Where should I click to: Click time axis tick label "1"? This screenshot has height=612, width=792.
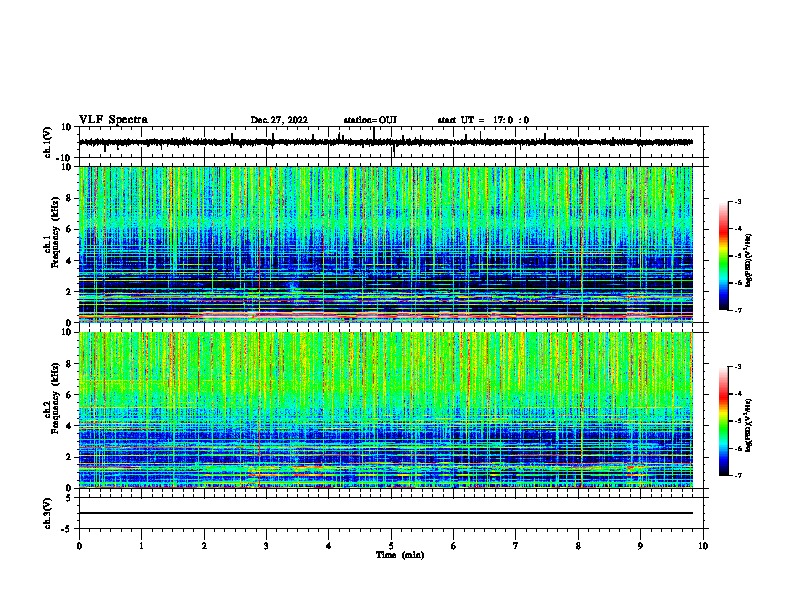pyautogui.click(x=141, y=546)
